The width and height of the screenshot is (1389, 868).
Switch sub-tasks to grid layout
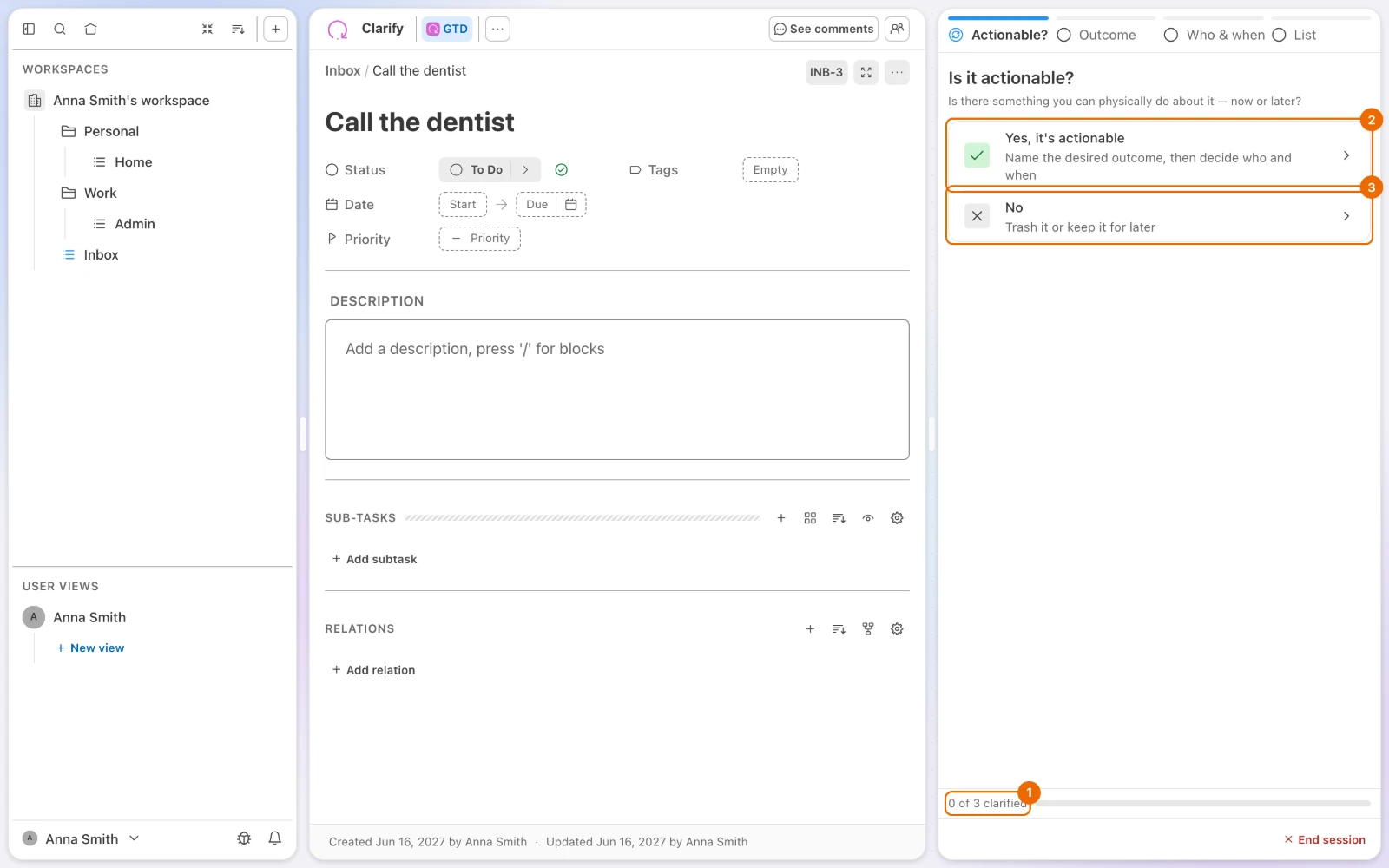(810, 518)
